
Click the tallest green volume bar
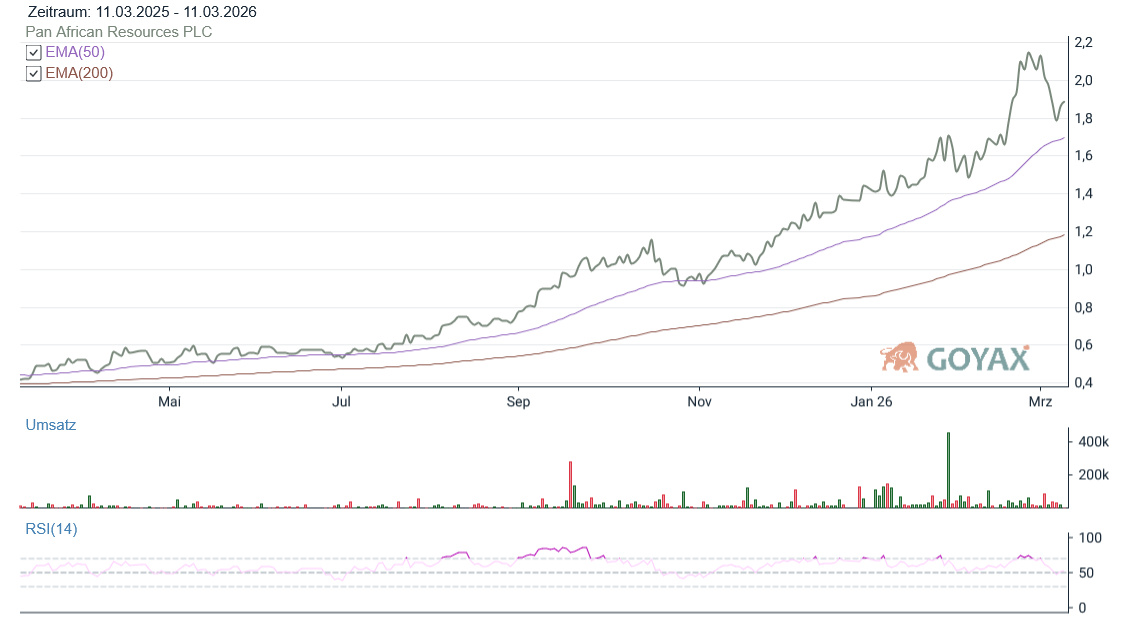coord(948,470)
